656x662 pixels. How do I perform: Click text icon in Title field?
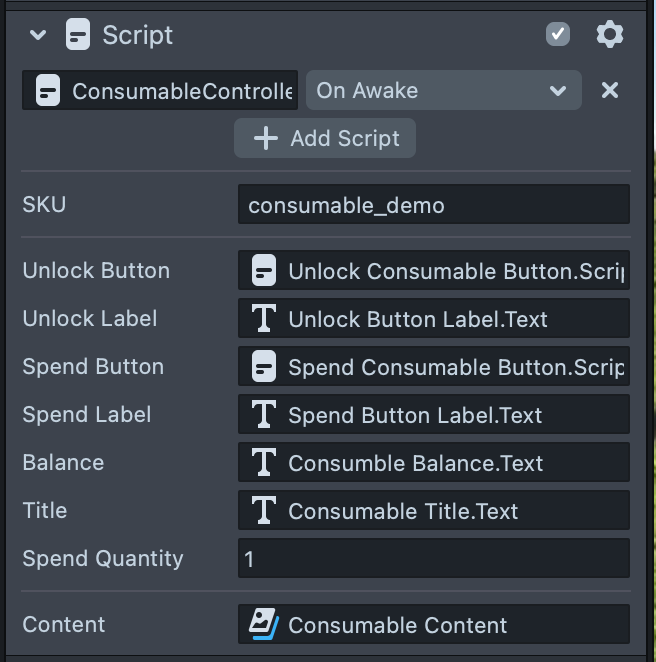point(263,511)
